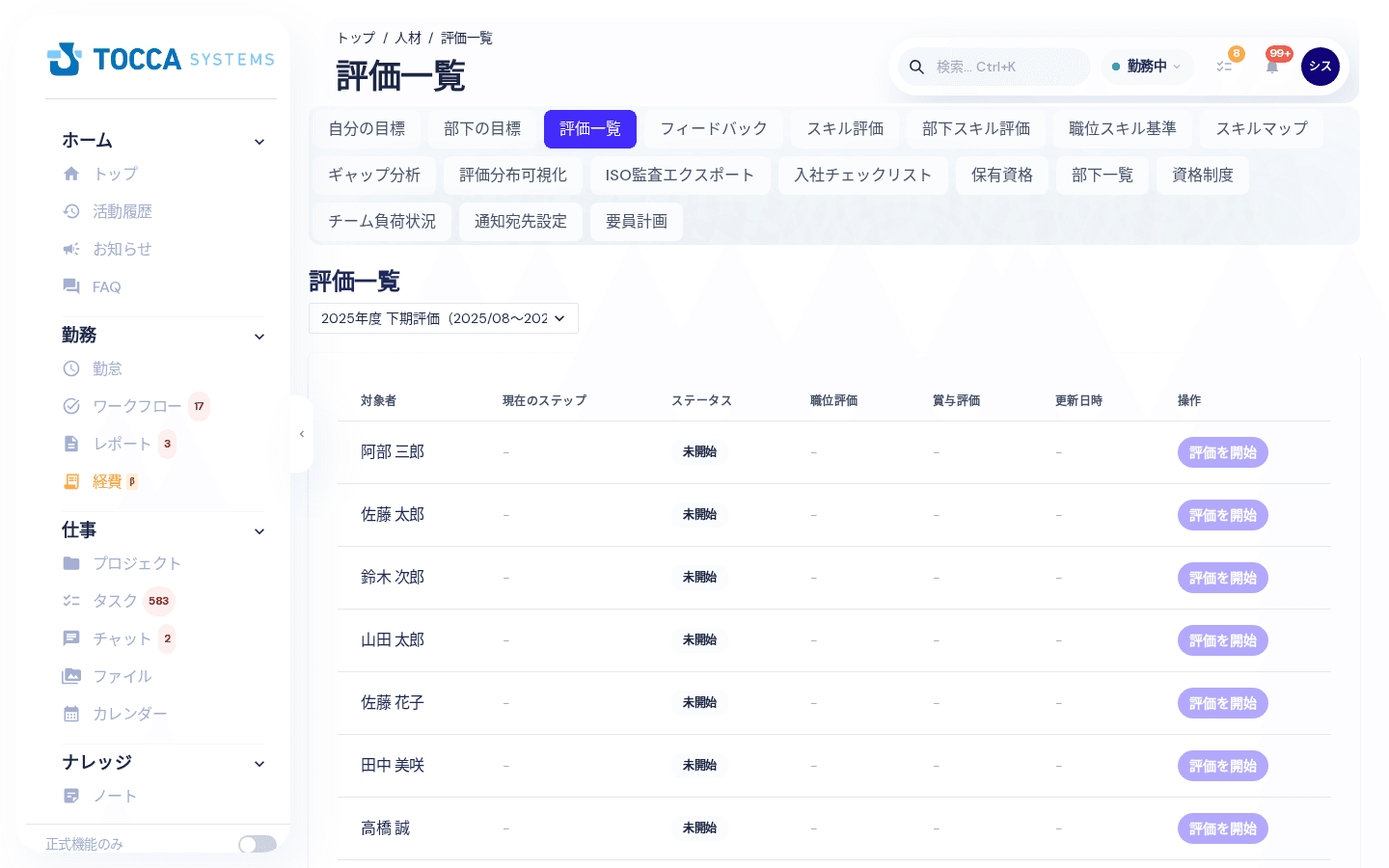The width and height of the screenshot is (1389, 868).
Task: Open the 経費 receipt icon
Action: pos(71,481)
